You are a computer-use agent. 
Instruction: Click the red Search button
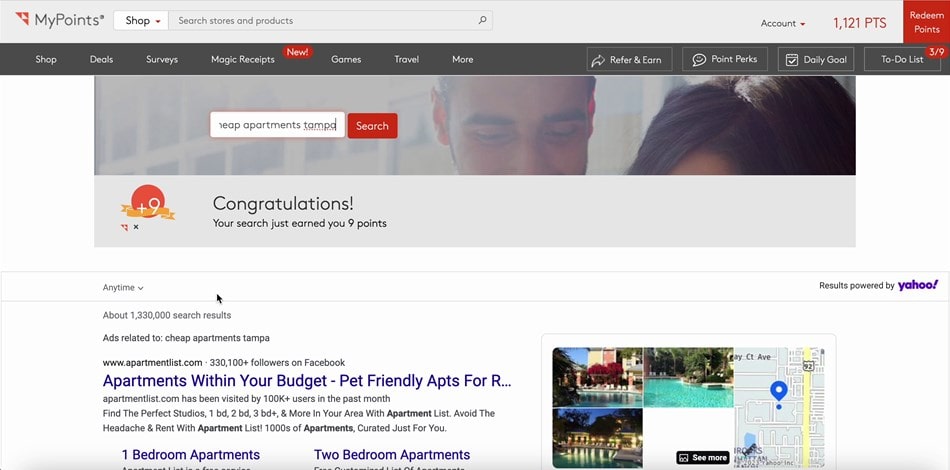372,126
